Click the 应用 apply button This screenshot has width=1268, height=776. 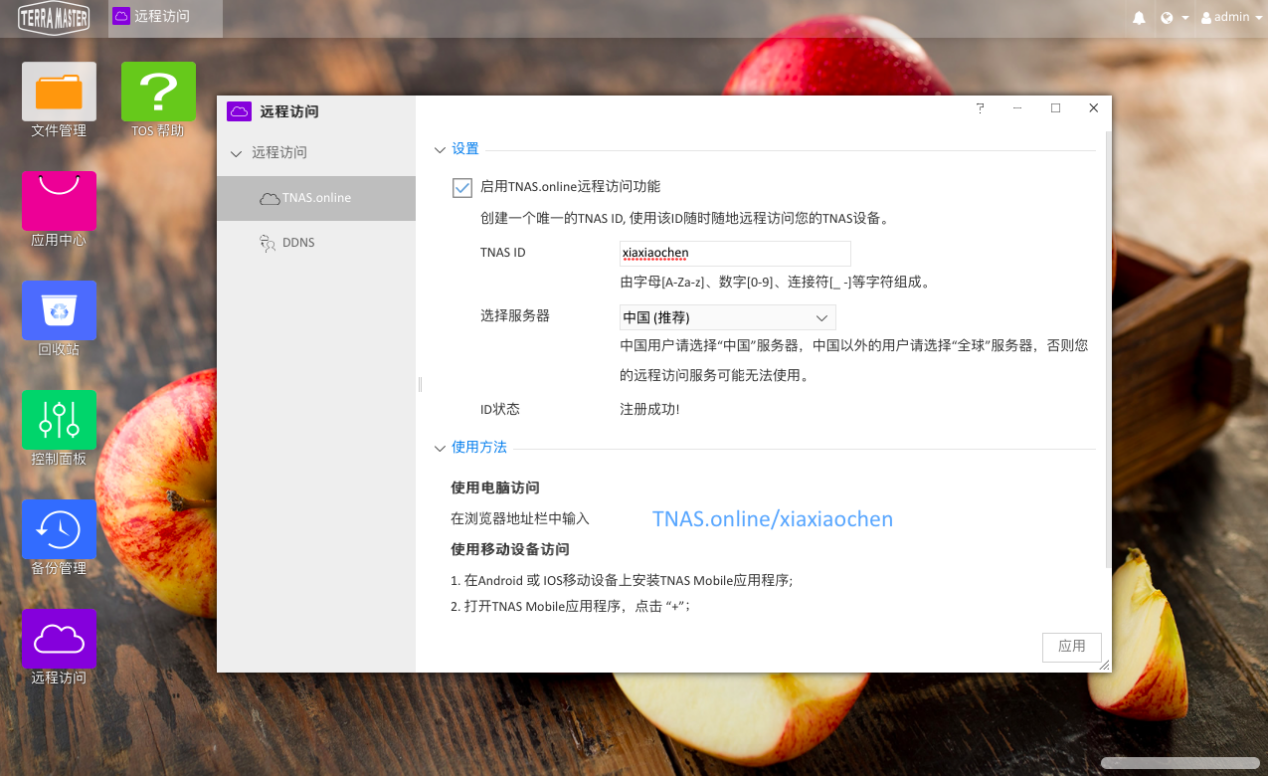pyautogui.click(x=1071, y=647)
